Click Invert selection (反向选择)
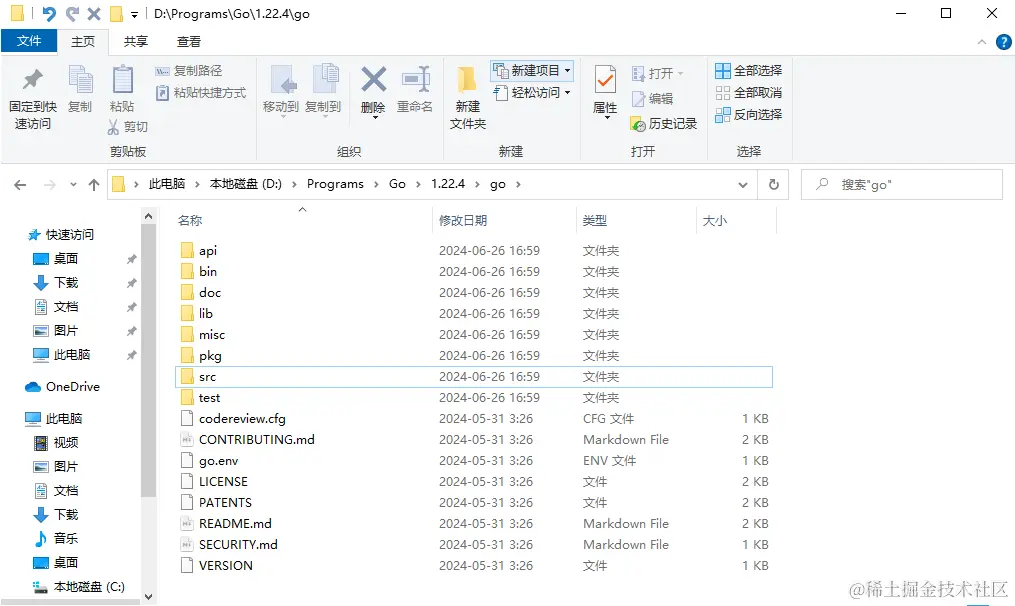 click(x=748, y=115)
